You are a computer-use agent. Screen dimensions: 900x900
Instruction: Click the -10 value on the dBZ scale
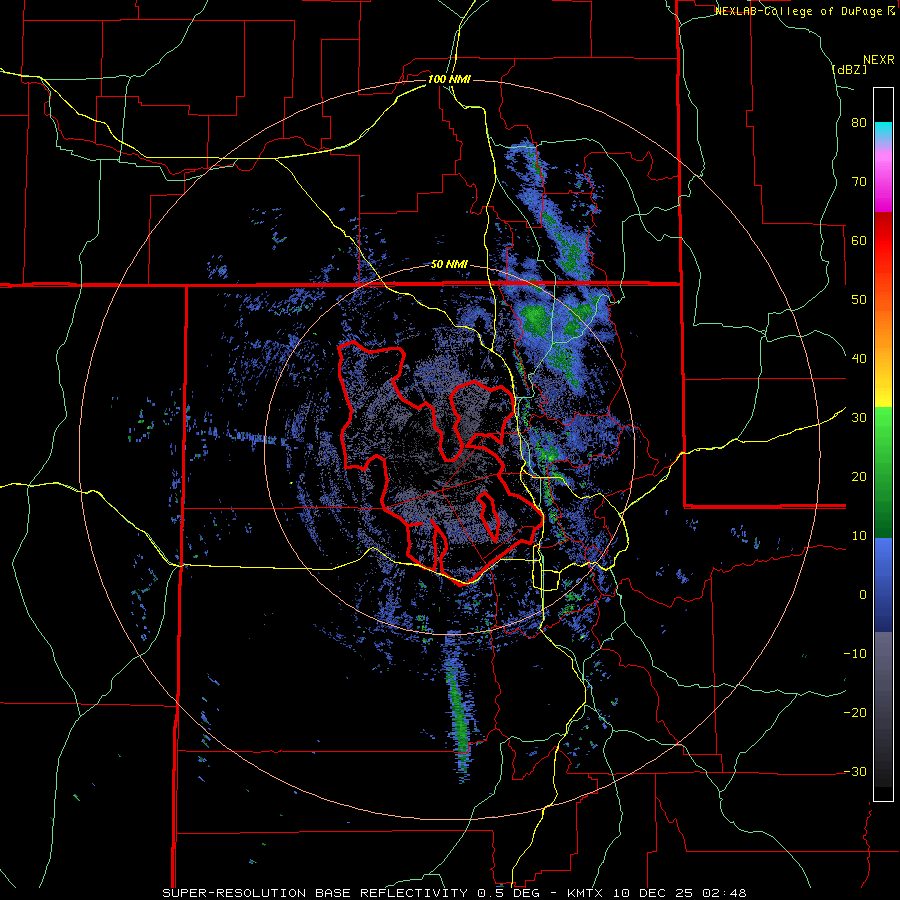855,654
